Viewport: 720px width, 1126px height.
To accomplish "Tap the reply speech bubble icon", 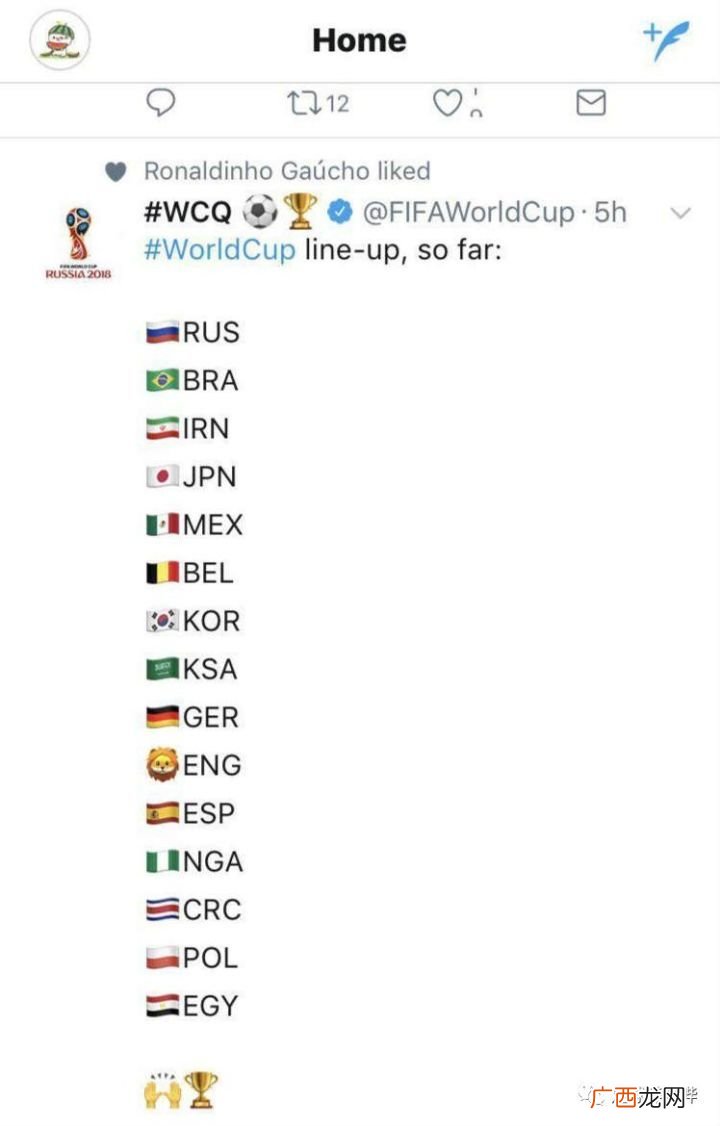I will point(161,103).
